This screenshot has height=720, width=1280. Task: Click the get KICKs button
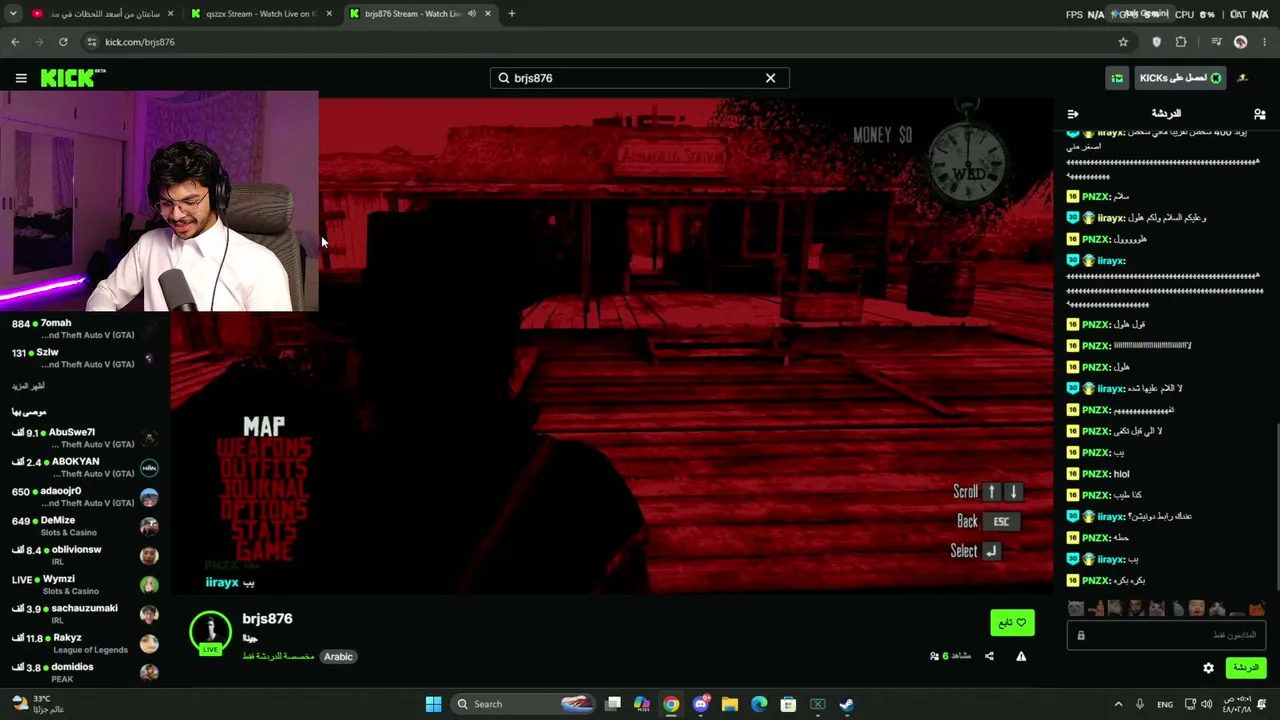coord(1180,78)
